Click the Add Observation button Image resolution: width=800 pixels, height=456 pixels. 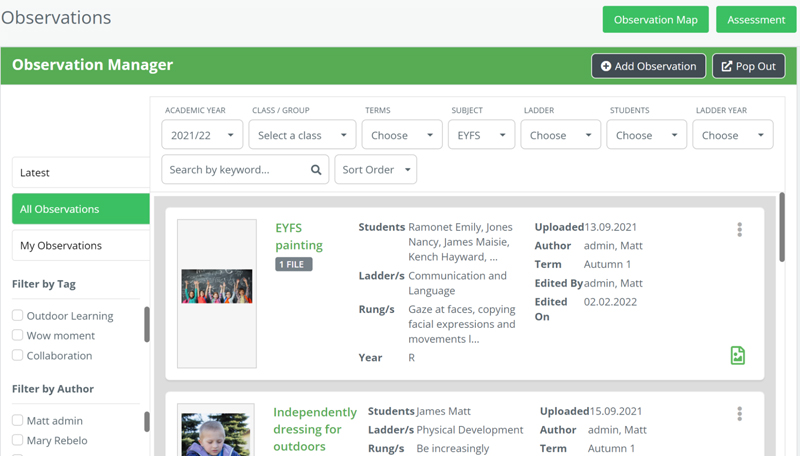click(x=648, y=66)
